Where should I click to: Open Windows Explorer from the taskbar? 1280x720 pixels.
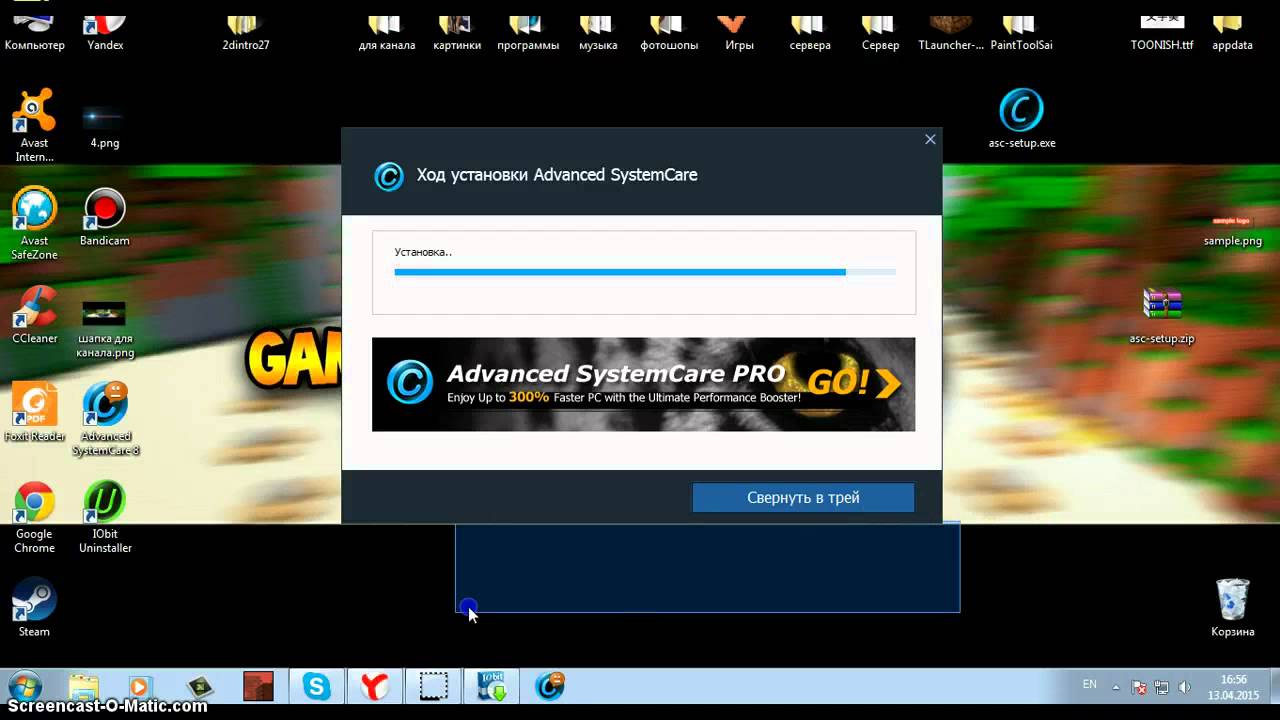point(84,687)
